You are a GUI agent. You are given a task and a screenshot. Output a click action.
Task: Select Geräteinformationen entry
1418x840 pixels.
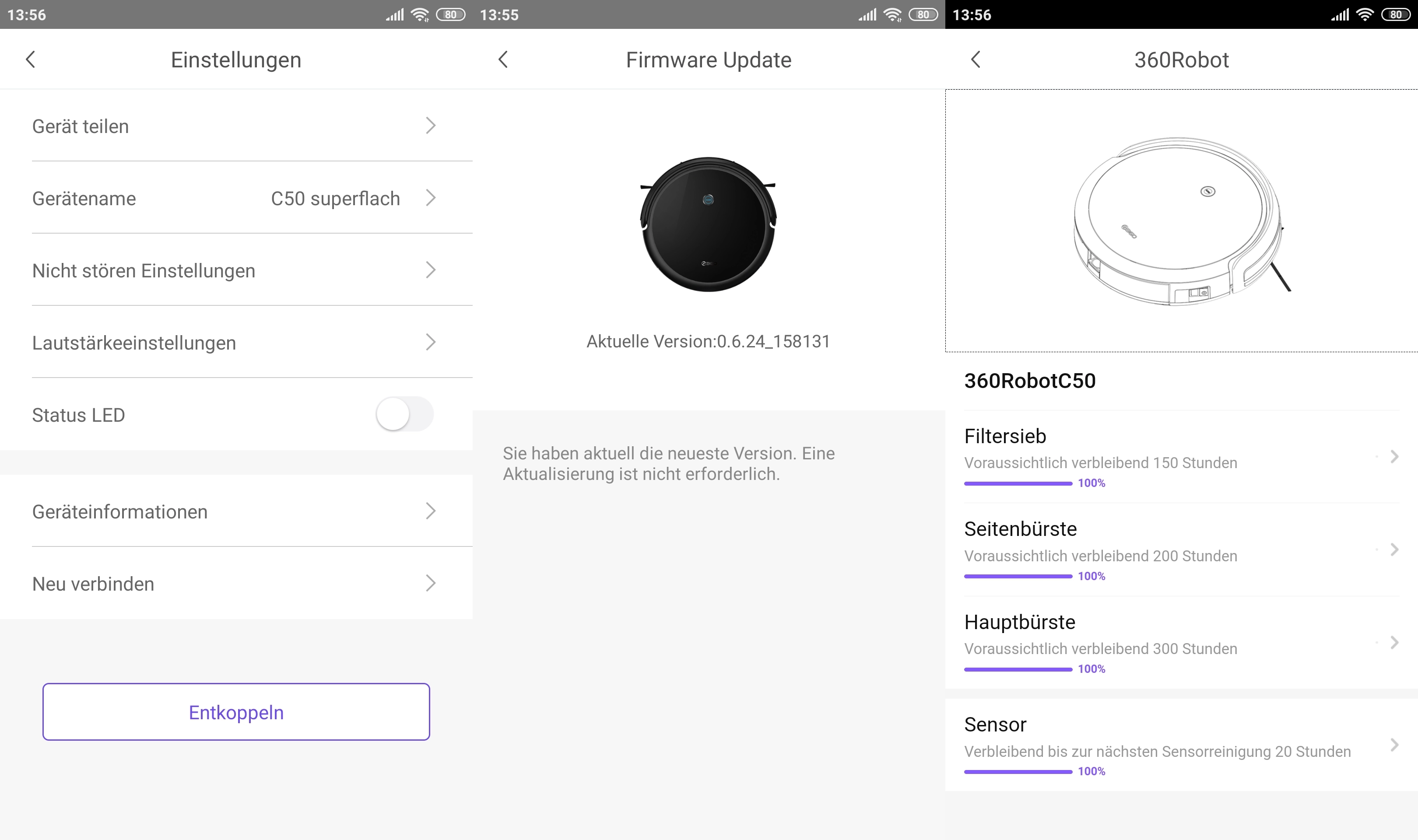point(236,511)
